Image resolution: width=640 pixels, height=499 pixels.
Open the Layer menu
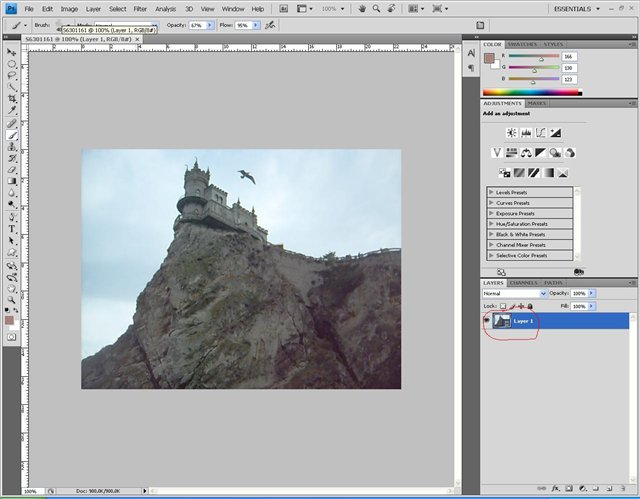pos(93,9)
